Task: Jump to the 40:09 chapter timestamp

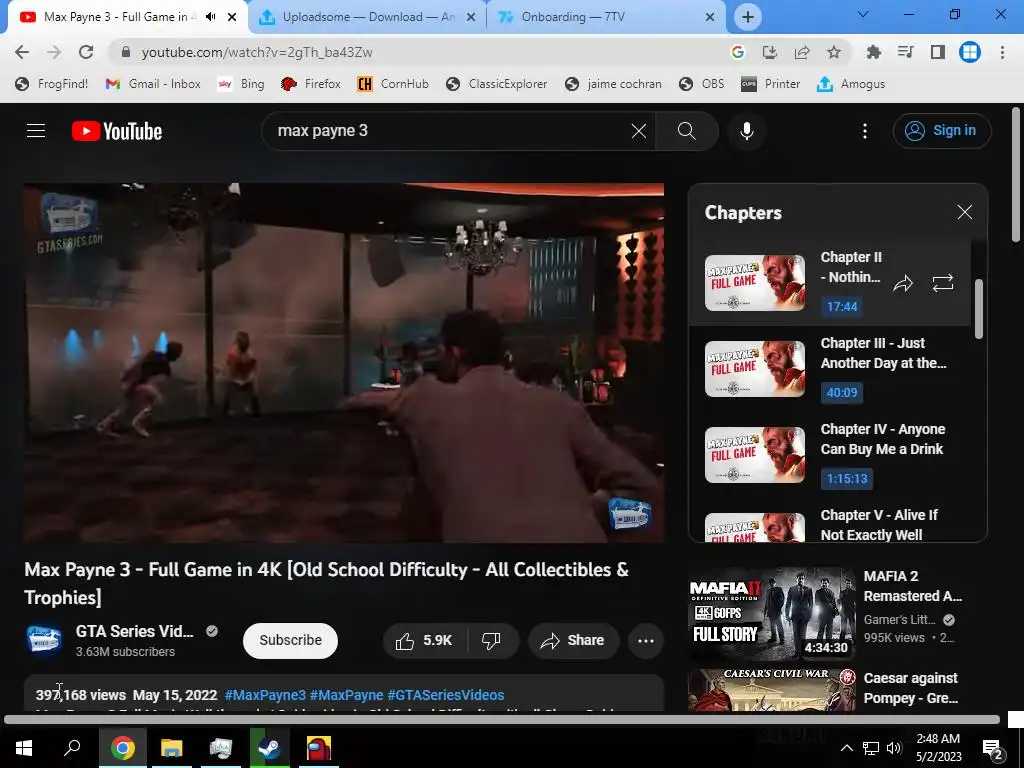Action: (842, 392)
